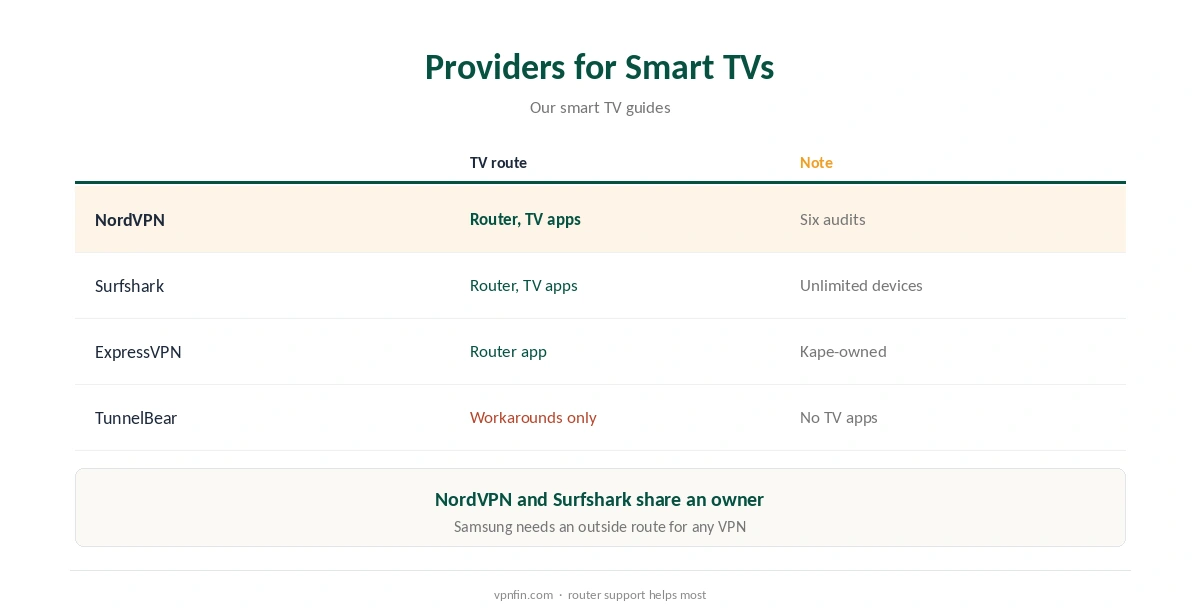Click 'router support helps most' footer text
The image size is (1200, 614).
click(637, 595)
